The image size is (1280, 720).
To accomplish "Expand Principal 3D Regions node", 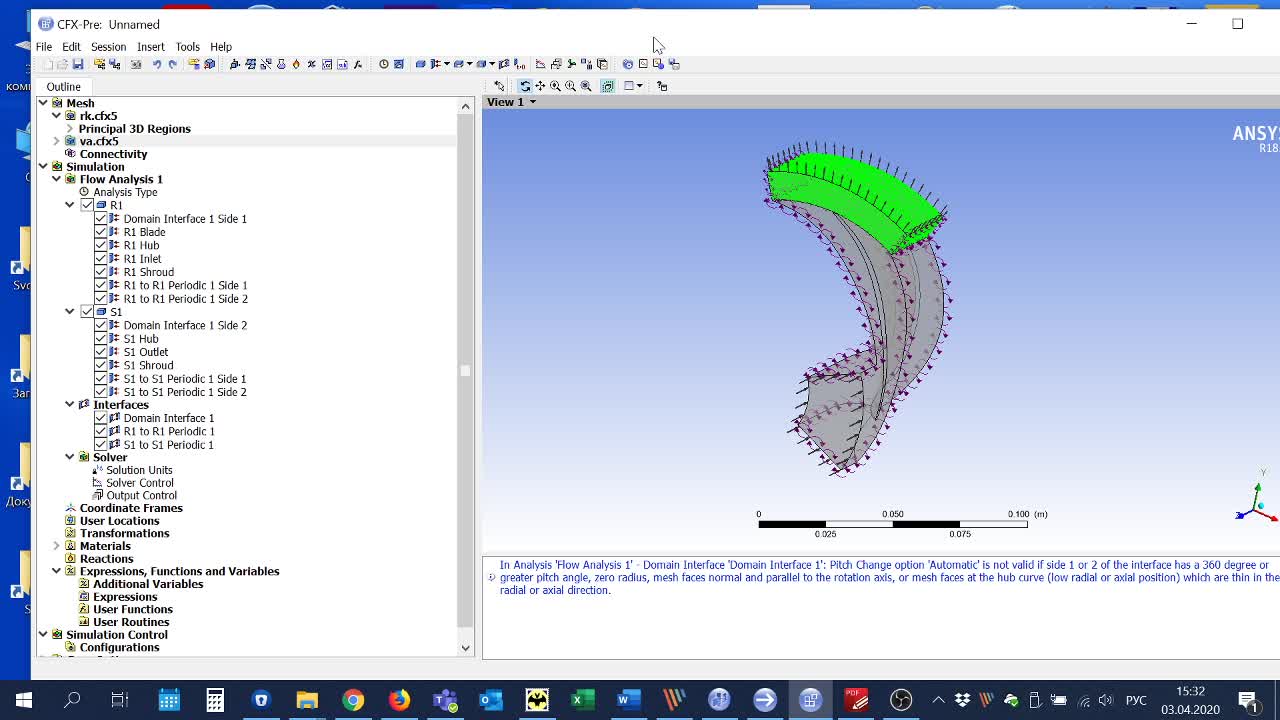I will click(x=70, y=129).
